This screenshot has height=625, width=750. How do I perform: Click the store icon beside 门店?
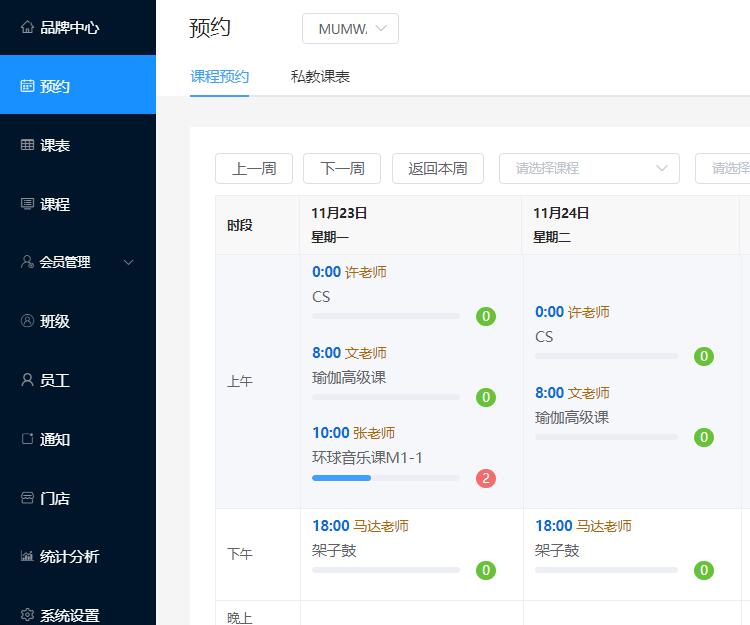27,498
